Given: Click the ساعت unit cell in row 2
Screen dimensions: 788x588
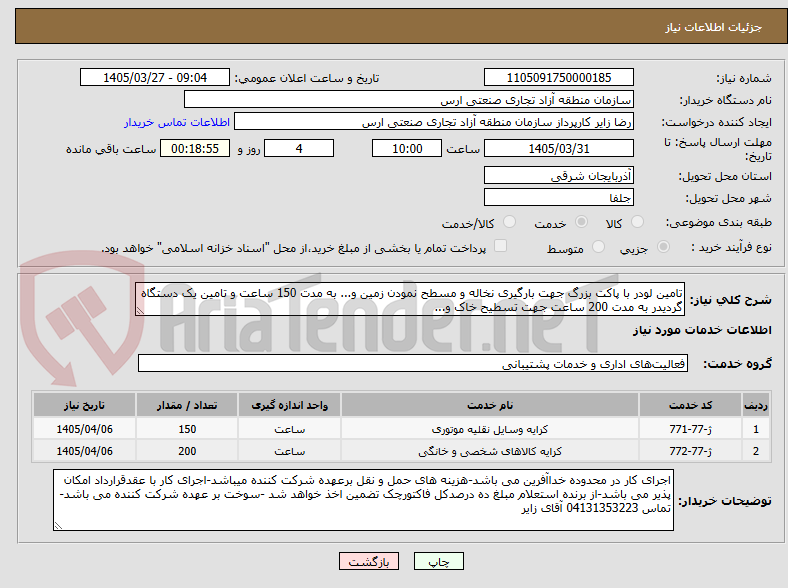Looking at the screenshot, I should click(x=289, y=451).
